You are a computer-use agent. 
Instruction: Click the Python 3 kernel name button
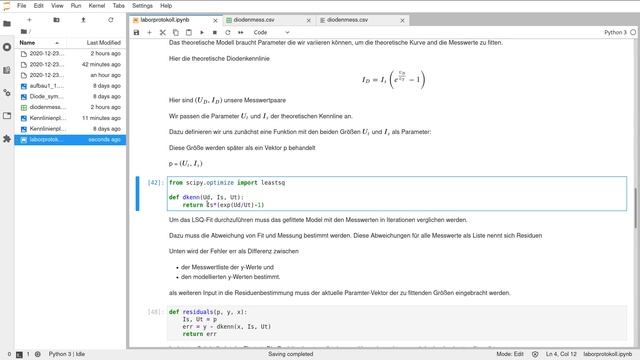[615, 32]
